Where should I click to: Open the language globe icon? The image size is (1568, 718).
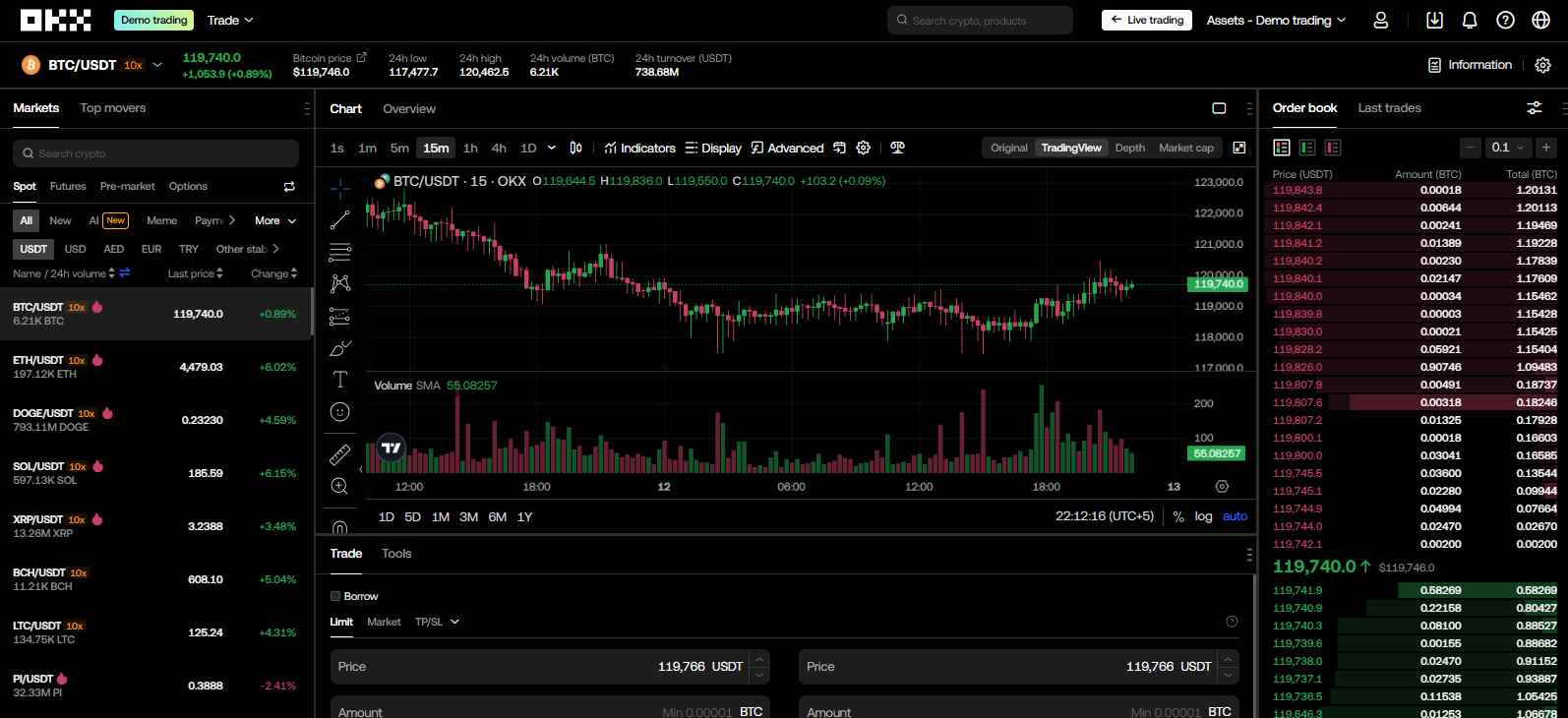pos(1541,20)
